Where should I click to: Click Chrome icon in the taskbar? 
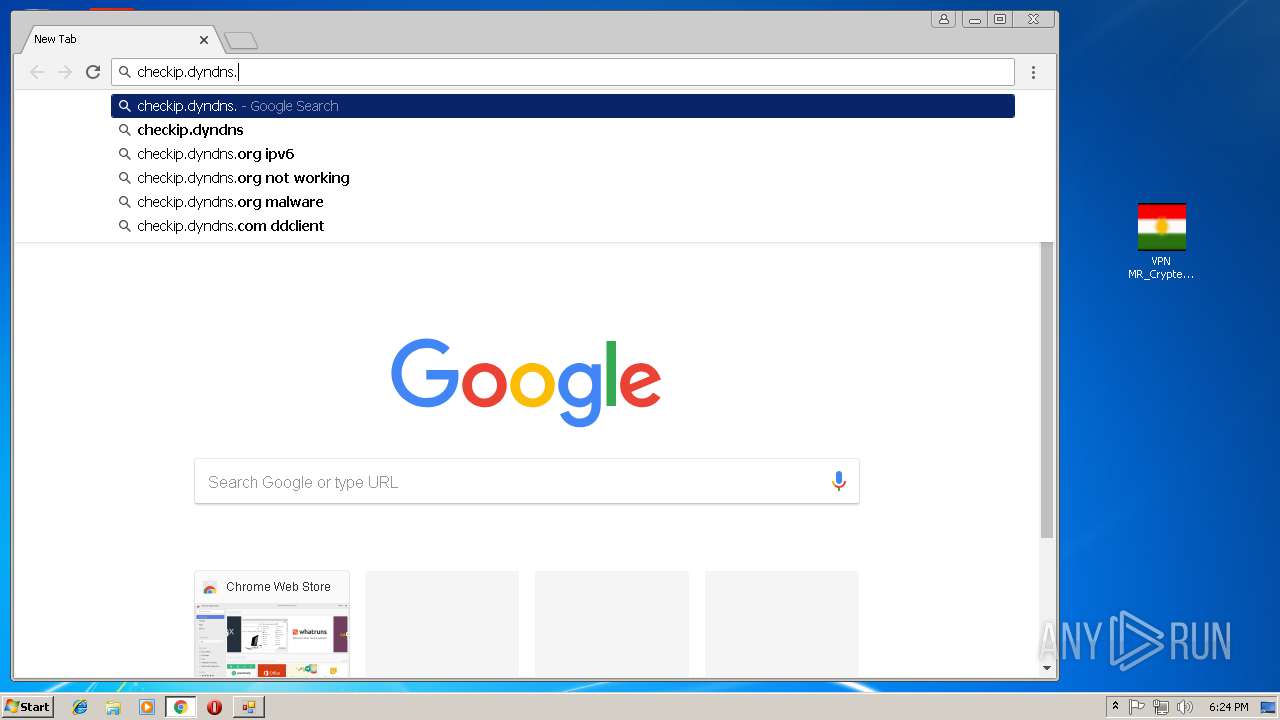coord(180,707)
